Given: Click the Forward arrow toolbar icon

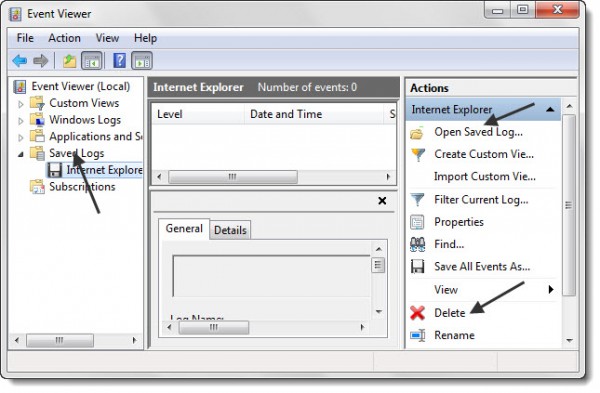Looking at the screenshot, I should [41, 60].
